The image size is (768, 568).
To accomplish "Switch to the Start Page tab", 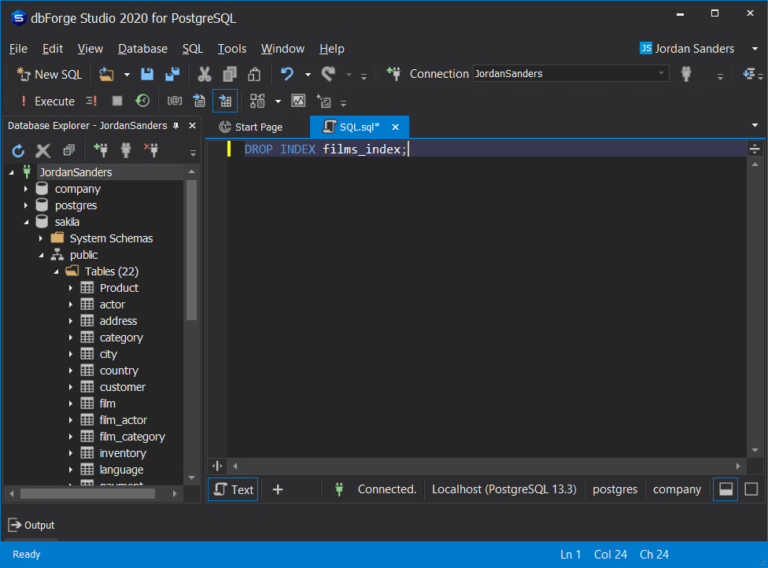I will (x=251, y=127).
